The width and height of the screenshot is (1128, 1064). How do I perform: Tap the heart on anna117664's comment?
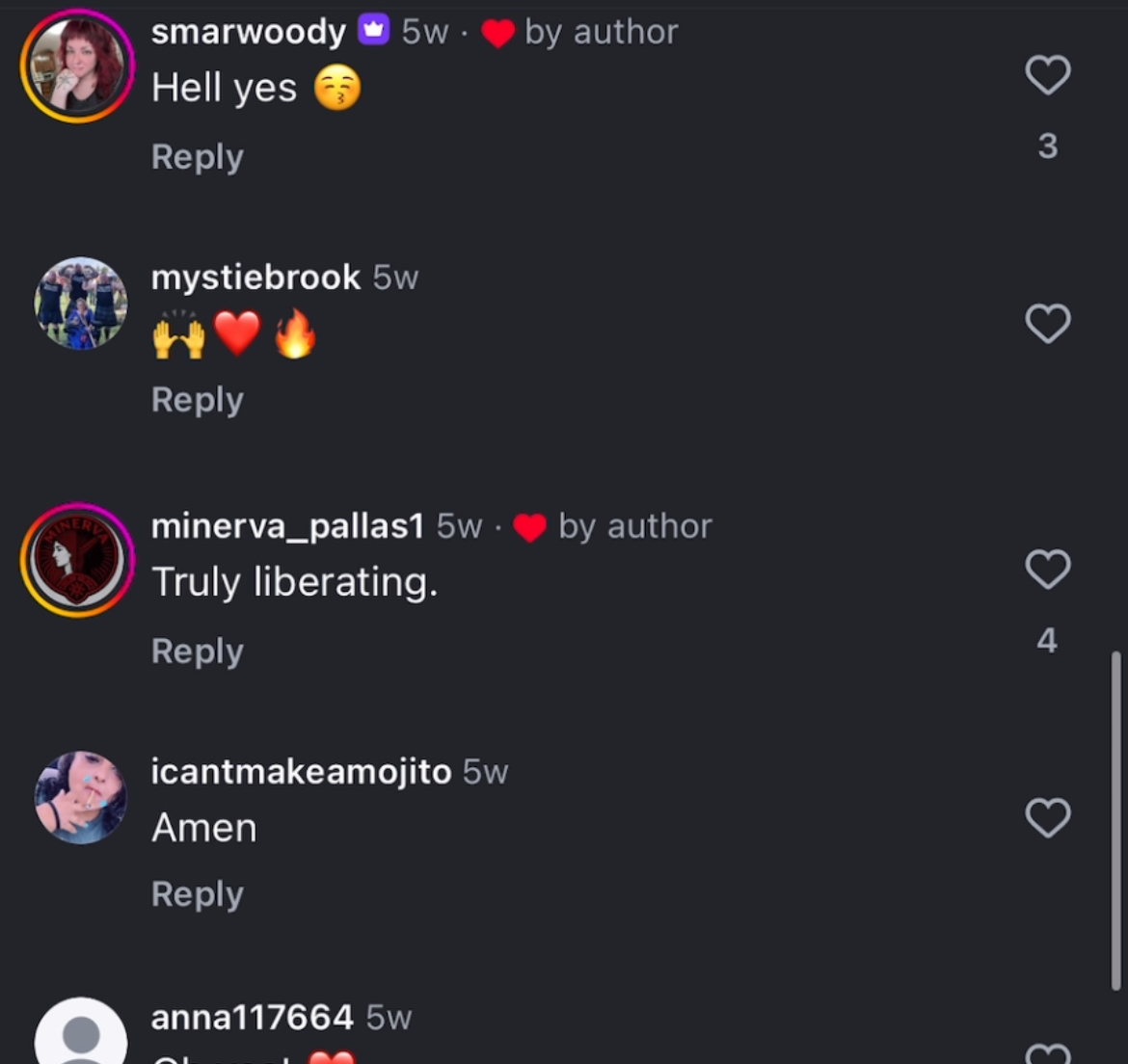click(1047, 1054)
